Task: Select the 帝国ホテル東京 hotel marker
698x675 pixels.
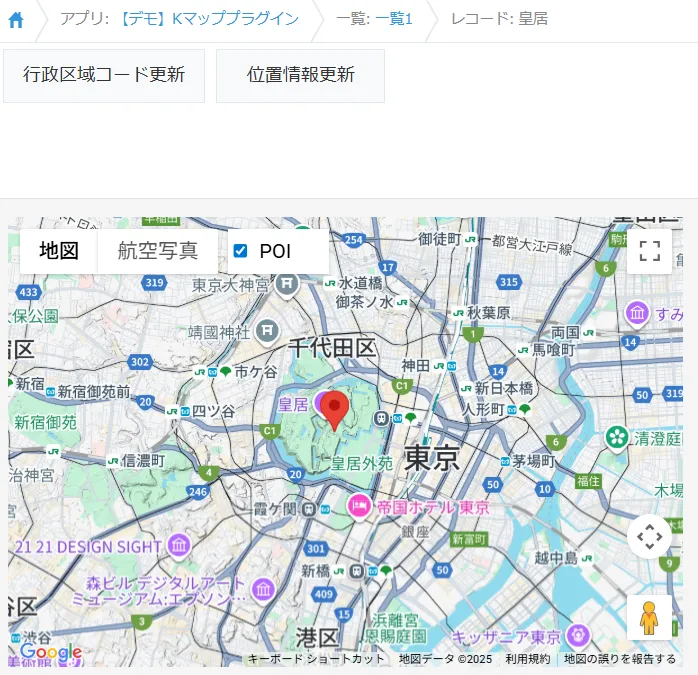Action: [359, 507]
